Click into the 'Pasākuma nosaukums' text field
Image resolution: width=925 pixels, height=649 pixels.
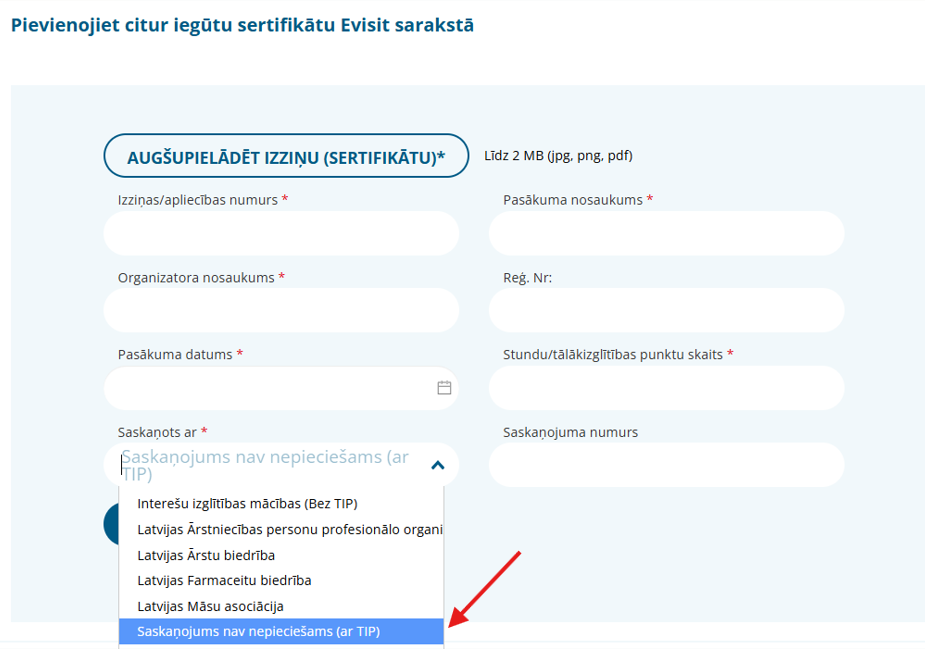click(x=666, y=233)
